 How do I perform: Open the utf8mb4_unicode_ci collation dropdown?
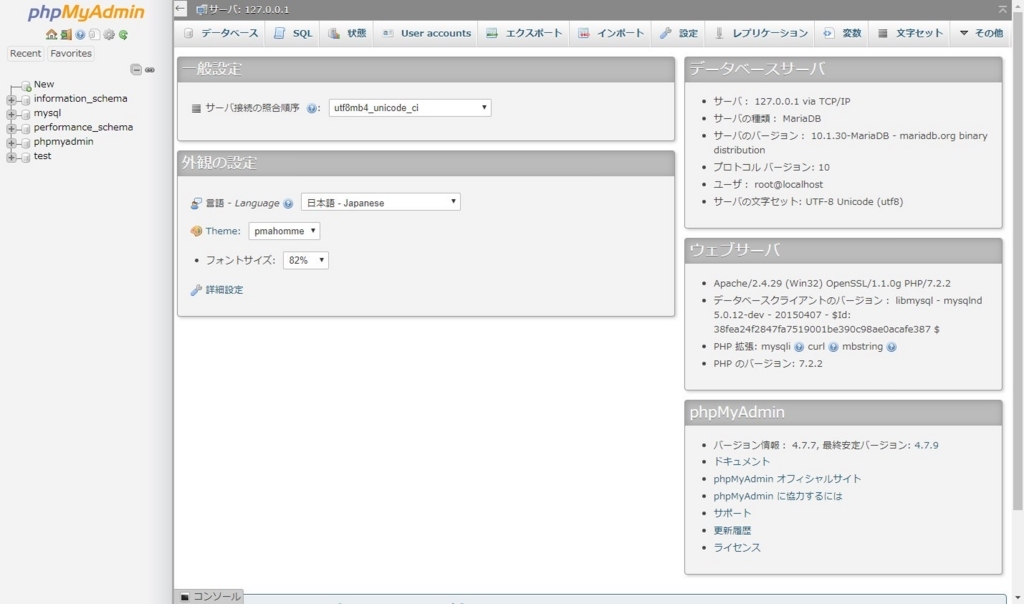pyautogui.click(x=410, y=108)
